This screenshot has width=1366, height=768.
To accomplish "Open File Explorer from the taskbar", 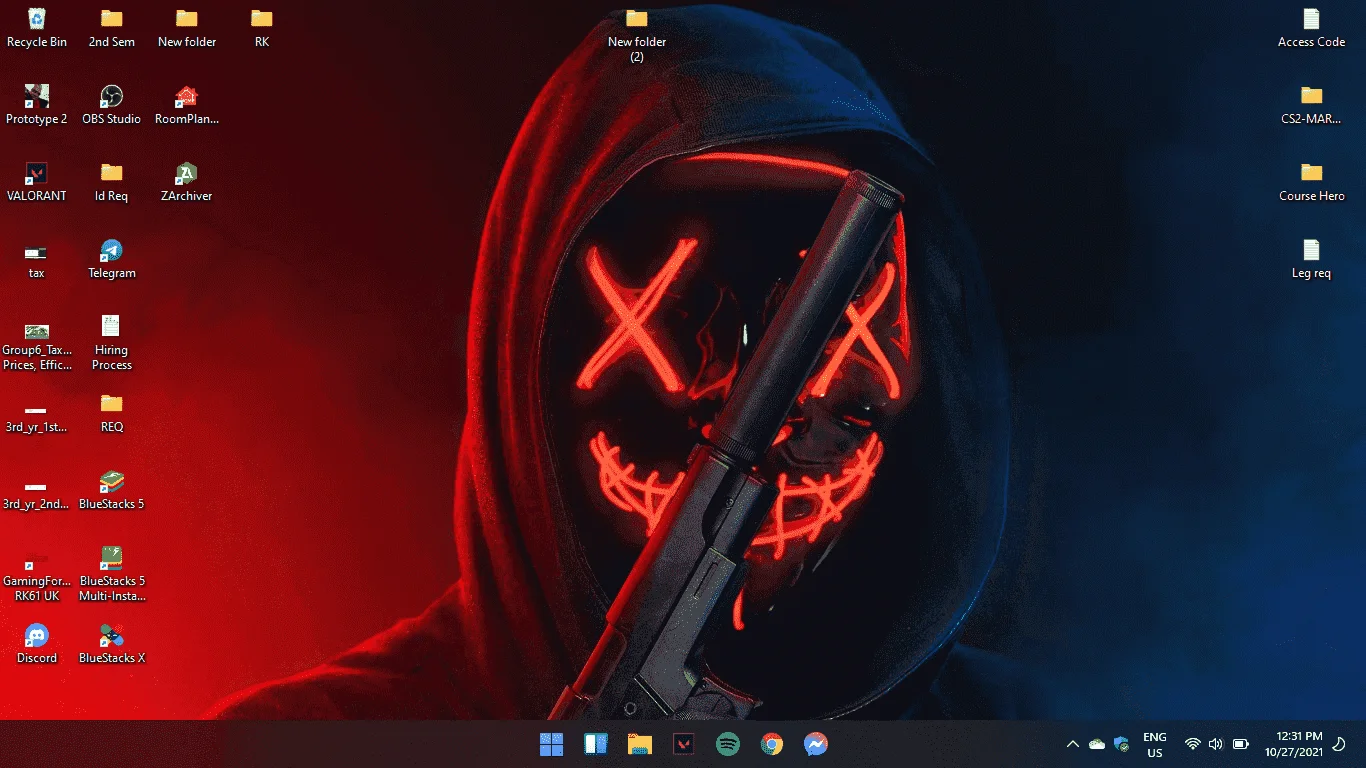I will pos(640,744).
